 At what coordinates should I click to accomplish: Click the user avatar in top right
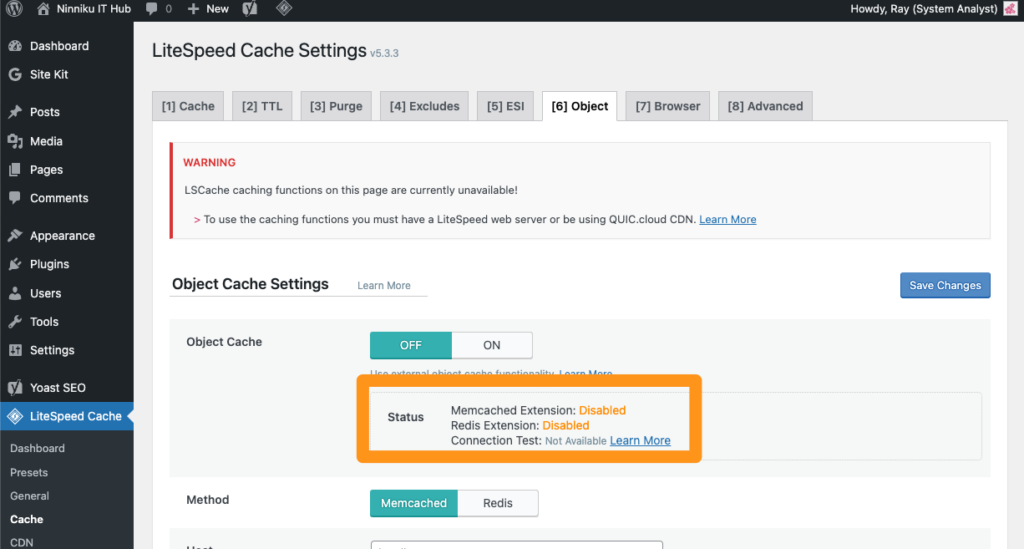[1011, 8]
